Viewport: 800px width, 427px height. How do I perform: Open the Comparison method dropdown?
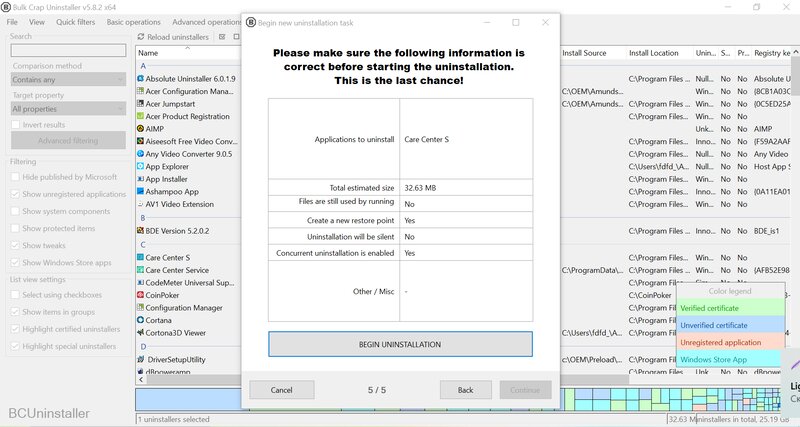pyautogui.click(x=68, y=80)
